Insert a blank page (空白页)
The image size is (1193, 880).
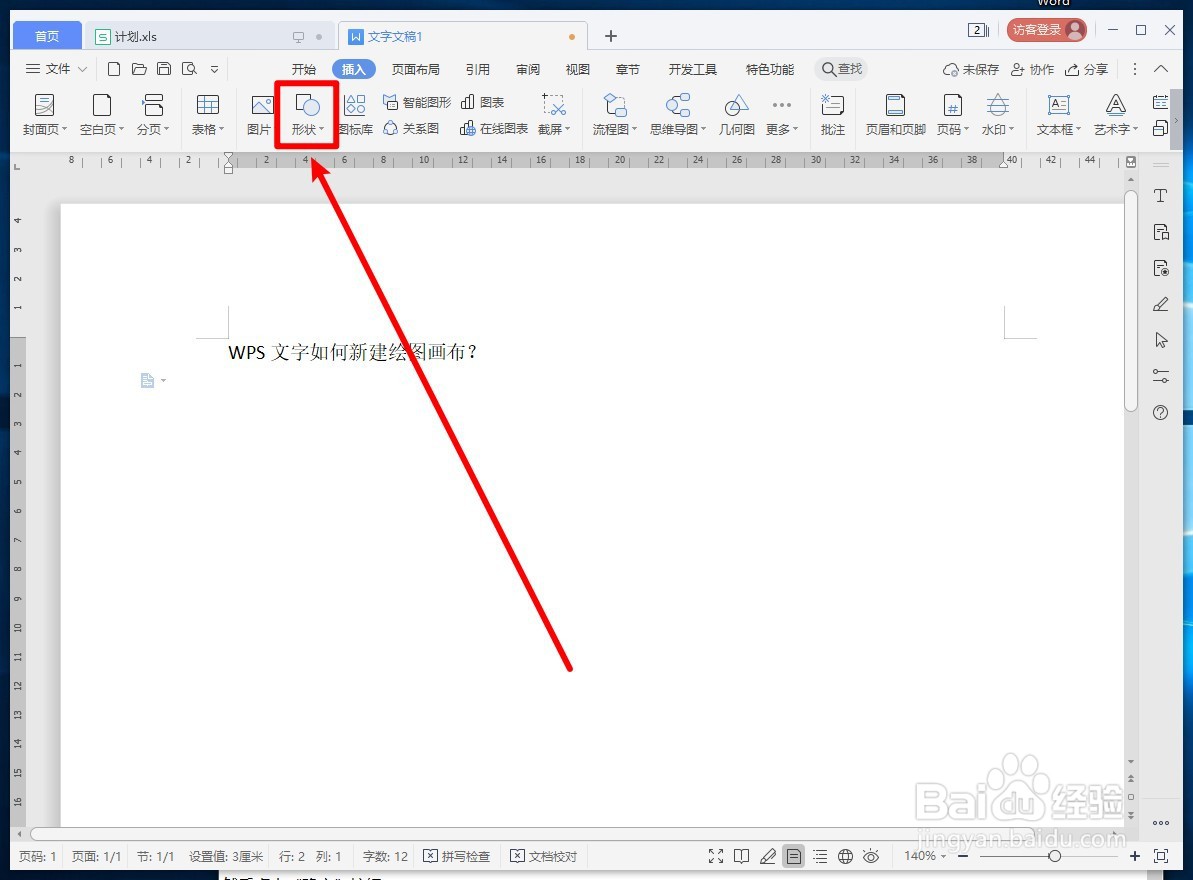tap(101, 115)
